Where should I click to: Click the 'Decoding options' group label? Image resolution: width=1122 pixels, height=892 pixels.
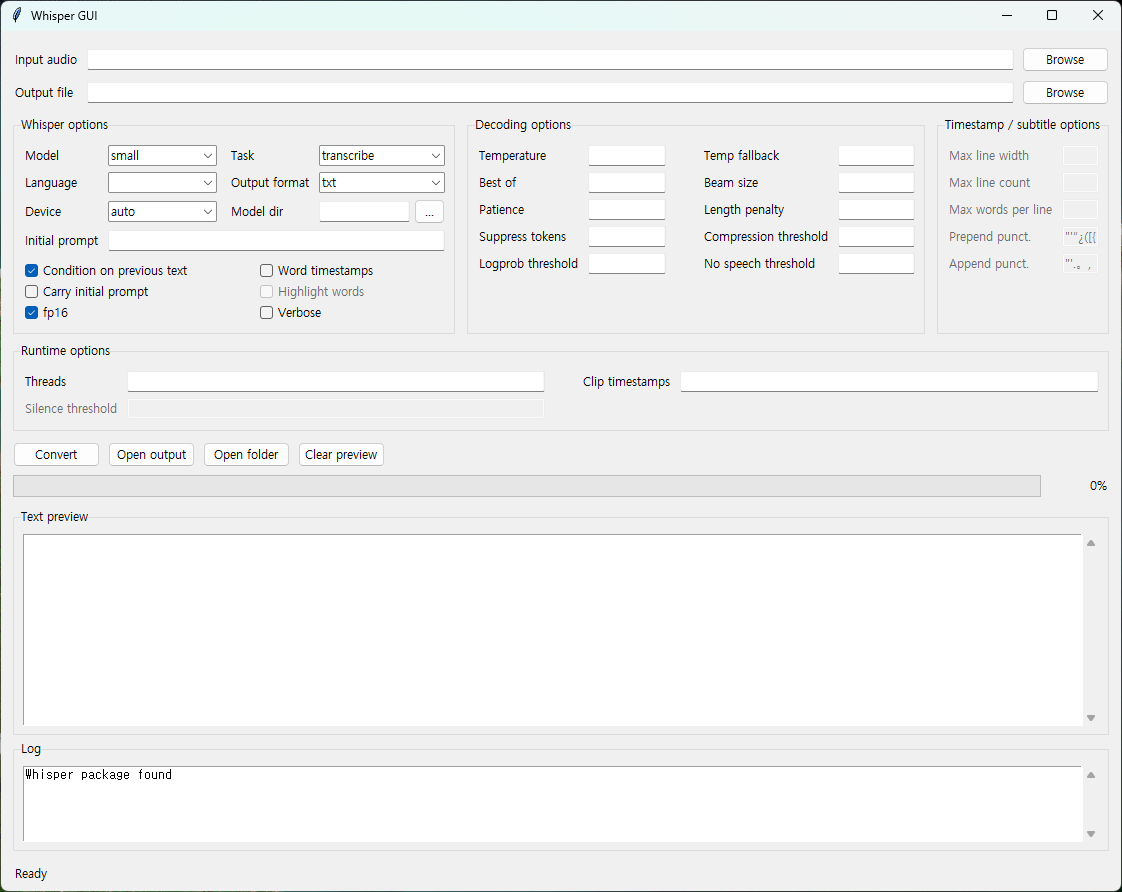(523, 124)
